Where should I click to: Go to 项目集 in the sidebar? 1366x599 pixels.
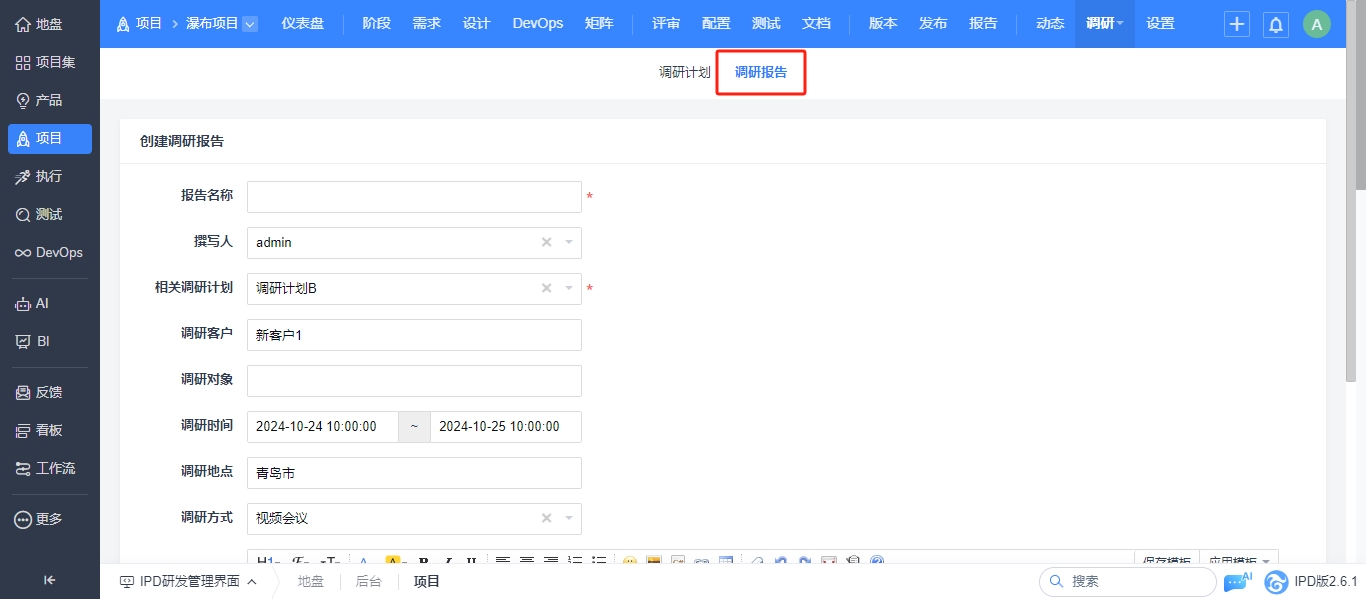coord(45,62)
